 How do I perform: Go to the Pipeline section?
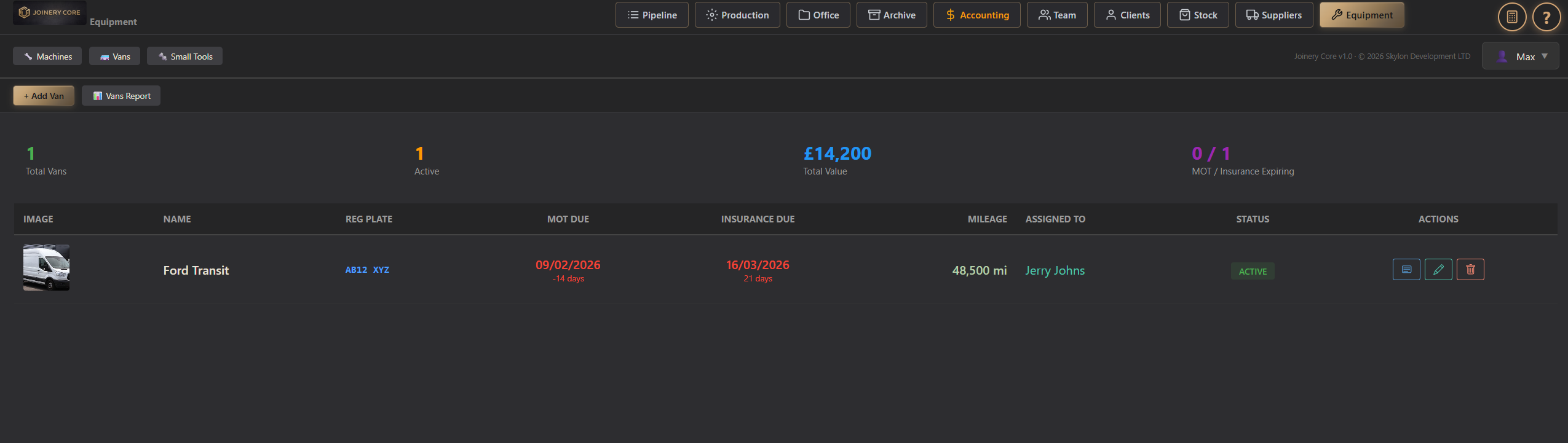click(x=652, y=15)
